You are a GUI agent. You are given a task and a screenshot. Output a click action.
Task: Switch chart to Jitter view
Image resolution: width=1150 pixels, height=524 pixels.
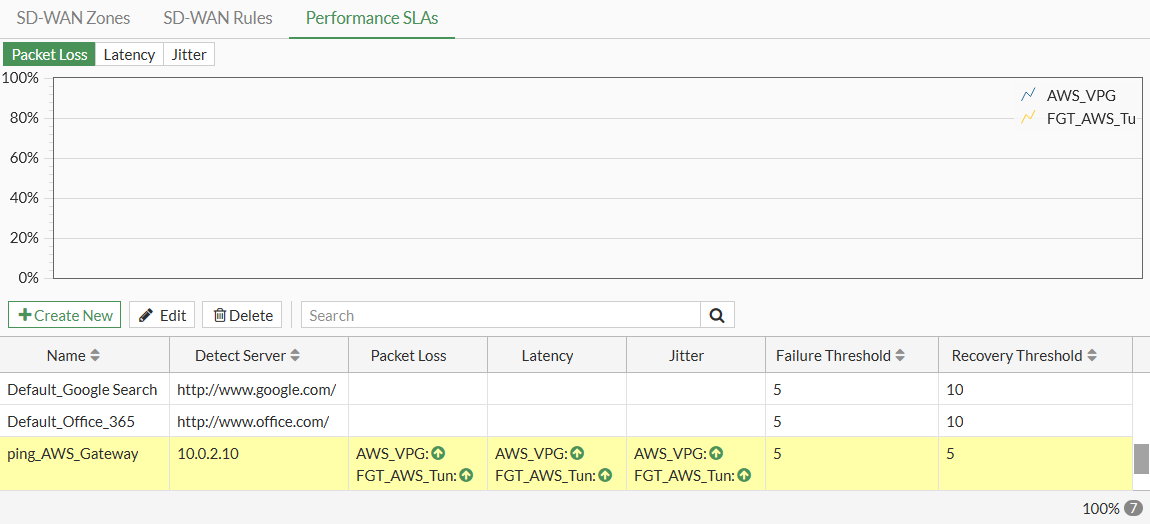click(x=189, y=54)
